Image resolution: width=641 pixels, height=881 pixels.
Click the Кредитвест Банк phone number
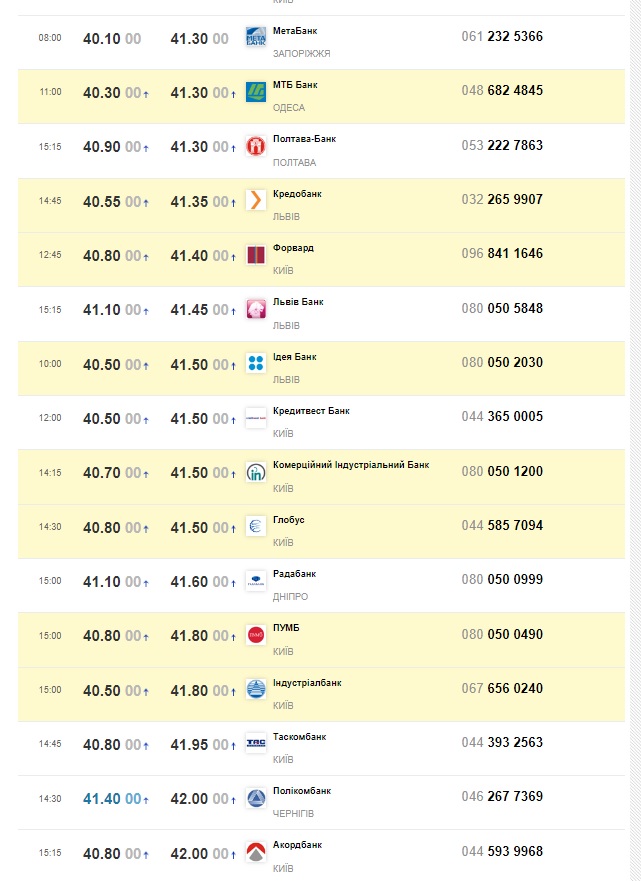click(x=502, y=417)
